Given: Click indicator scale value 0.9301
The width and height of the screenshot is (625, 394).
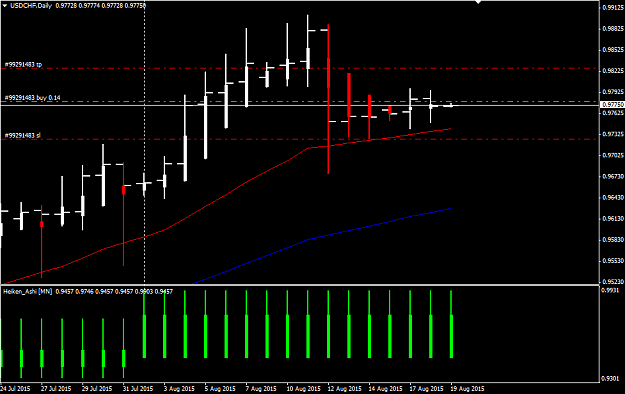Looking at the screenshot, I should click(610, 378).
